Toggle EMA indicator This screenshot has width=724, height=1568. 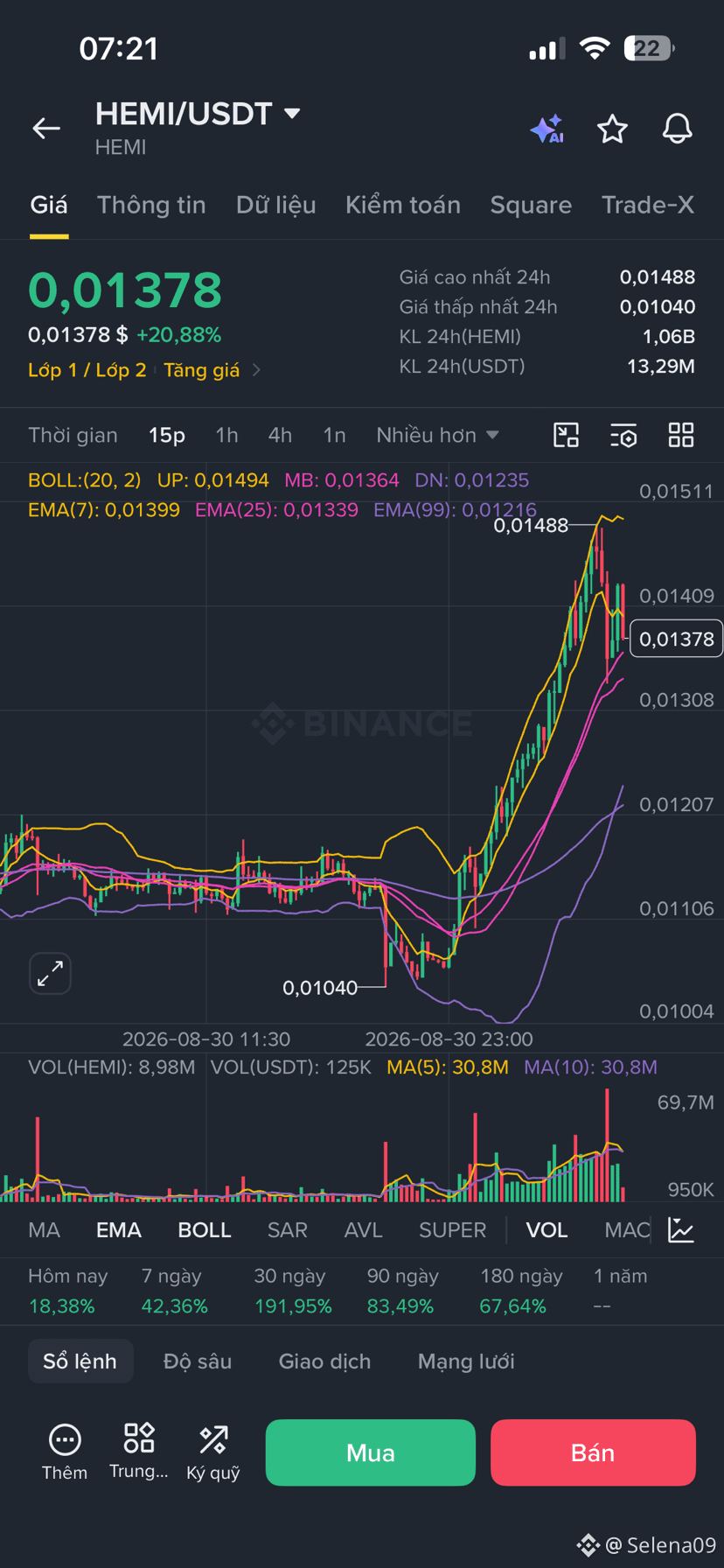coord(119,1229)
